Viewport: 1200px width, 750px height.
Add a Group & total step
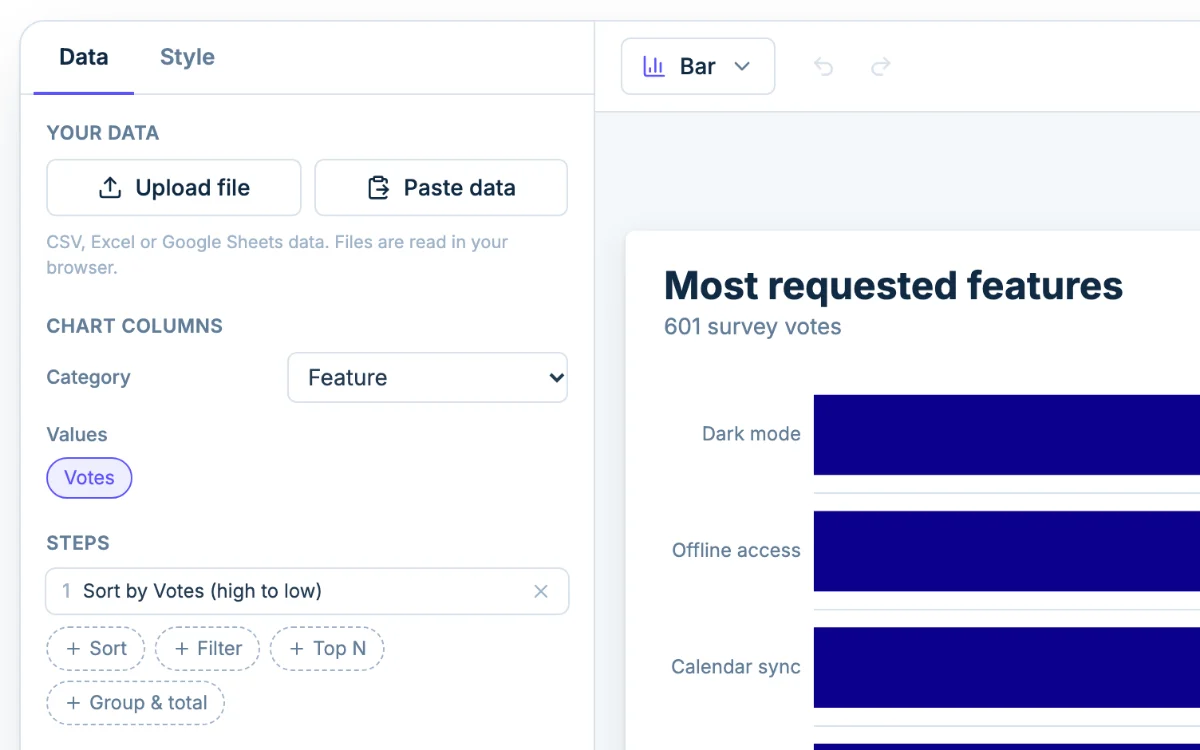coord(136,702)
